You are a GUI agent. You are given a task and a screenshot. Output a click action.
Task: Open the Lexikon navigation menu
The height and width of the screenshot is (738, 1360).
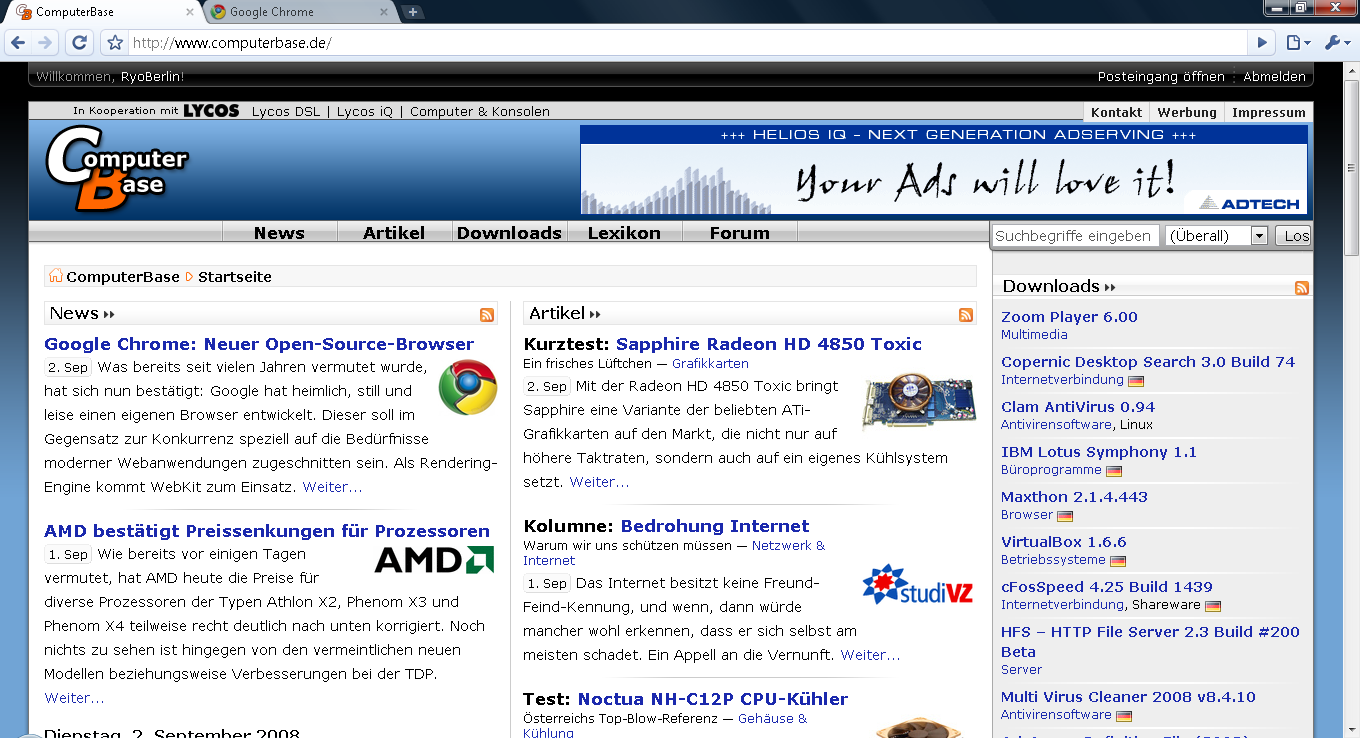point(624,233)
